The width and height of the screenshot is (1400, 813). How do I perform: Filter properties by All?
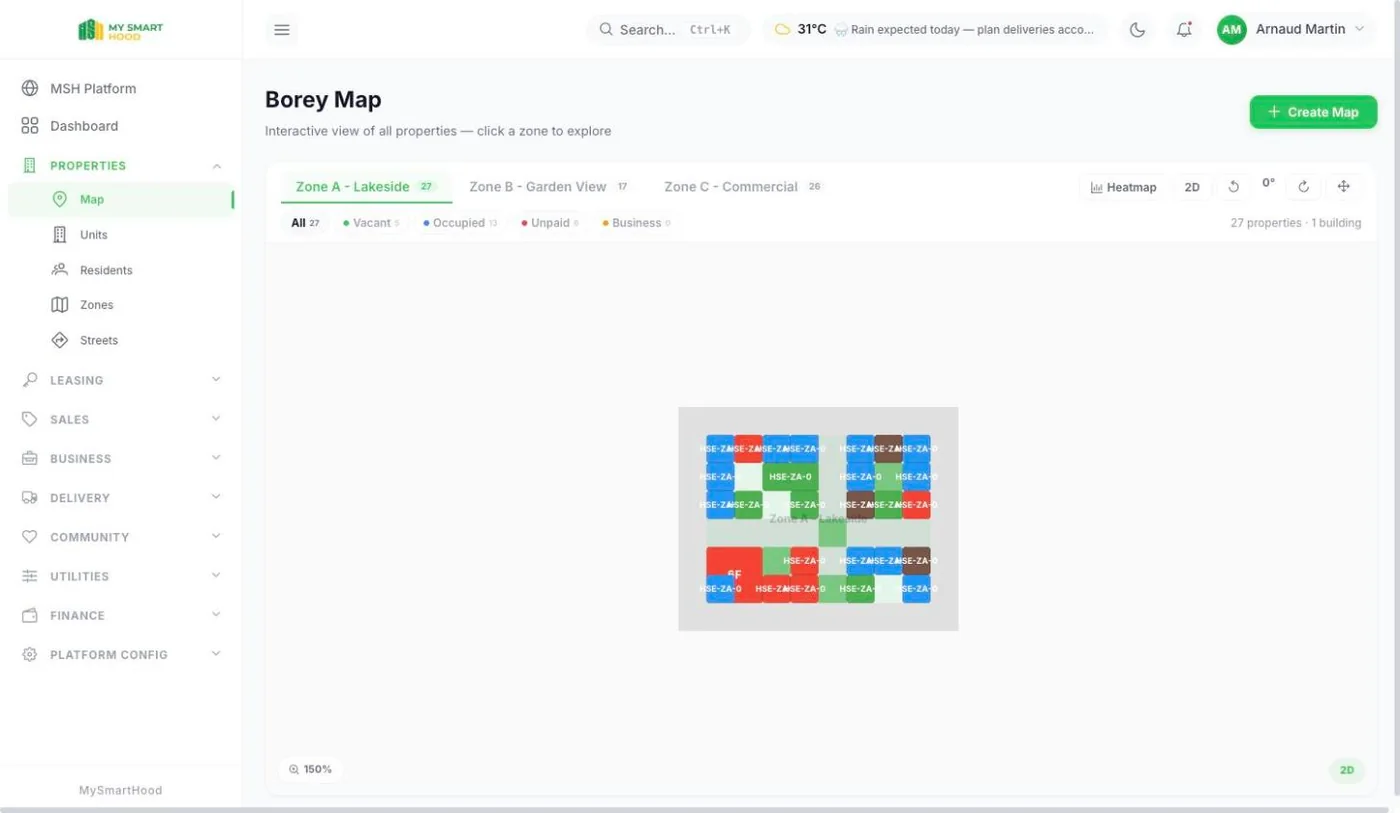[305, 223]
